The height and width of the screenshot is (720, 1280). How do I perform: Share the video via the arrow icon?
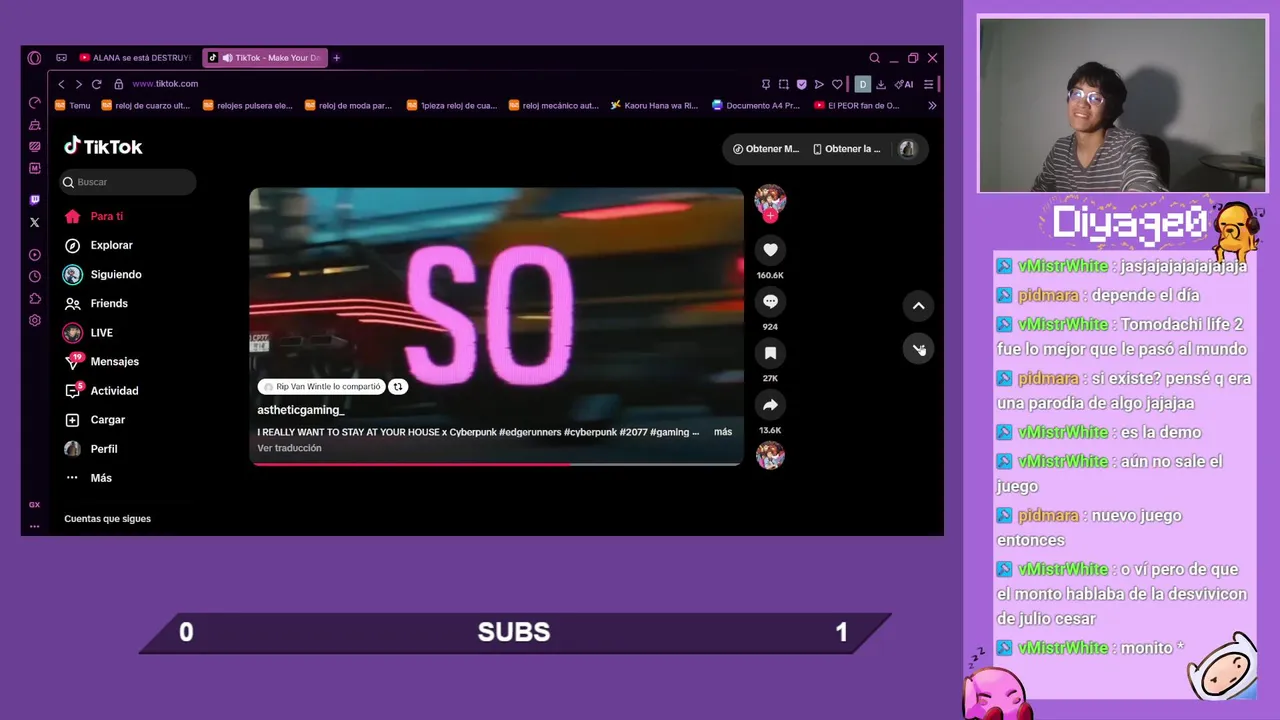pos(770,405)
